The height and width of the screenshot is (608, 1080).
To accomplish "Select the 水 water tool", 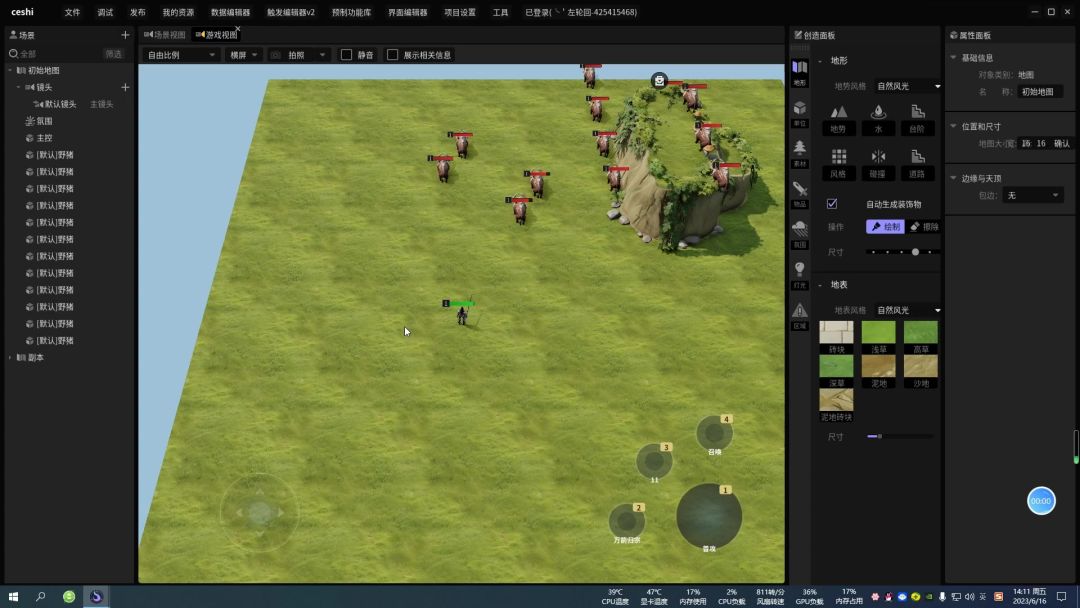I will (878, 118).
